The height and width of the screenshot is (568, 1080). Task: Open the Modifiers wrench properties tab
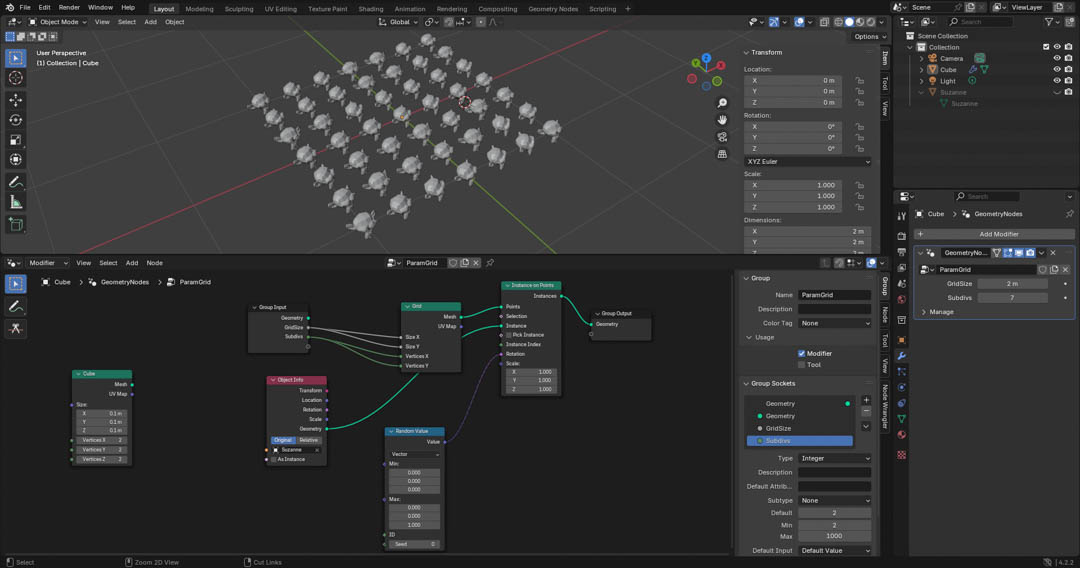(901, 356)
